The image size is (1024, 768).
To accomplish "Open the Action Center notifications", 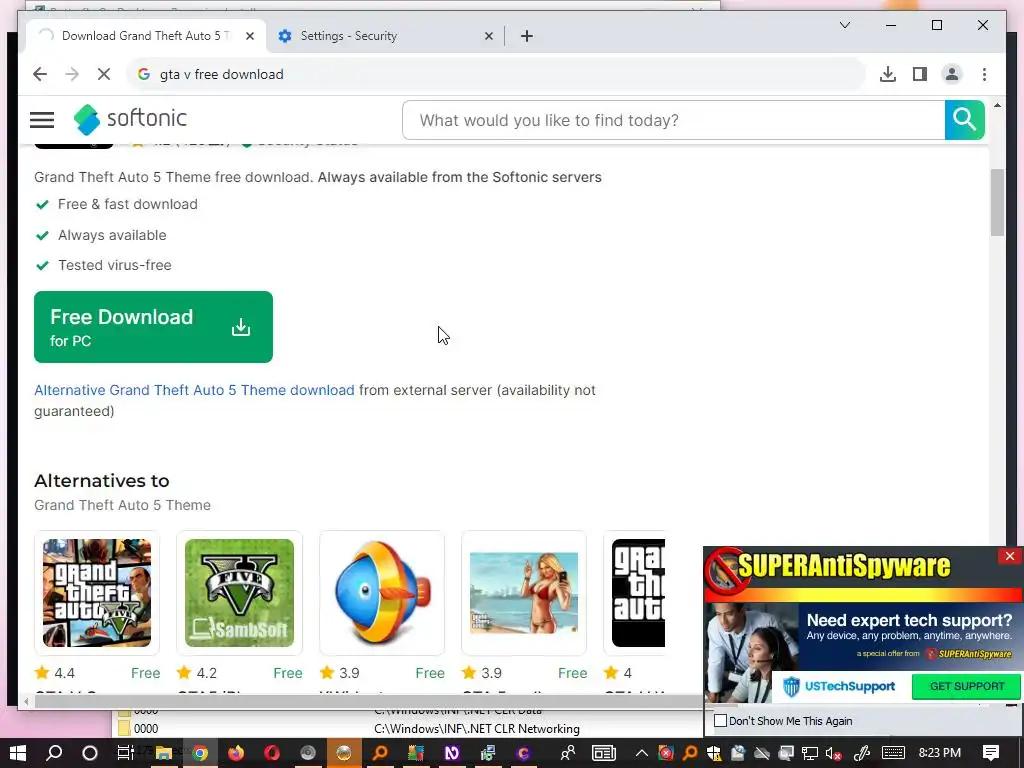I will coord(991,753).
